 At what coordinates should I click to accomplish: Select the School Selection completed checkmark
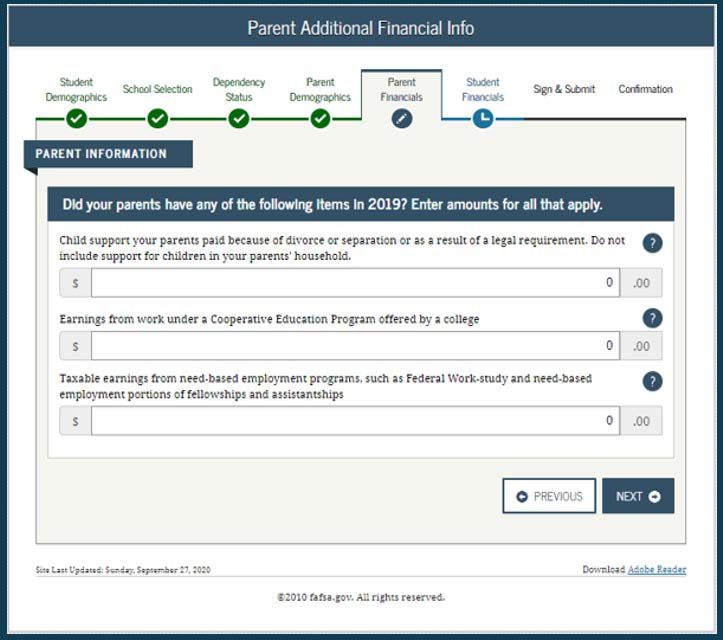pyautogui.click(x=158, y=119)
